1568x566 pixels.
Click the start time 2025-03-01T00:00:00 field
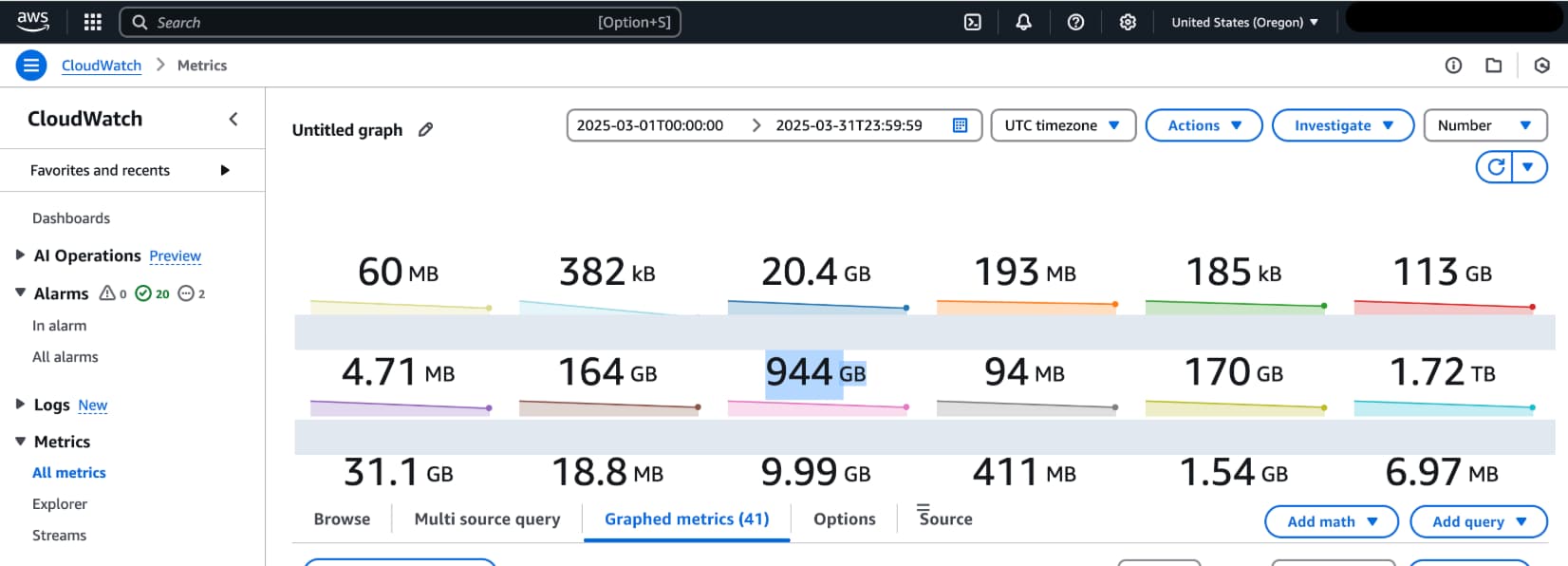(650, 125)
